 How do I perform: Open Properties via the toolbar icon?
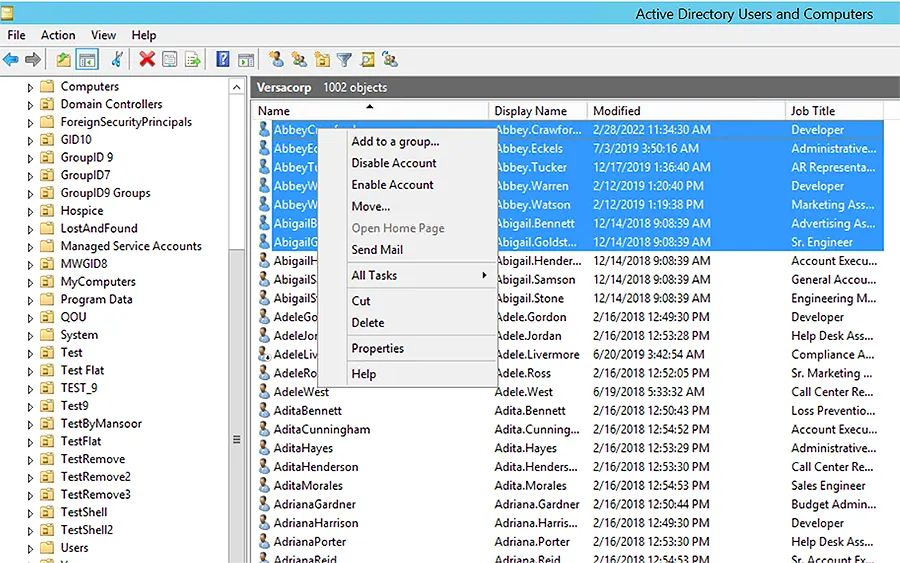pyautogui.click(x=170, y=59)
